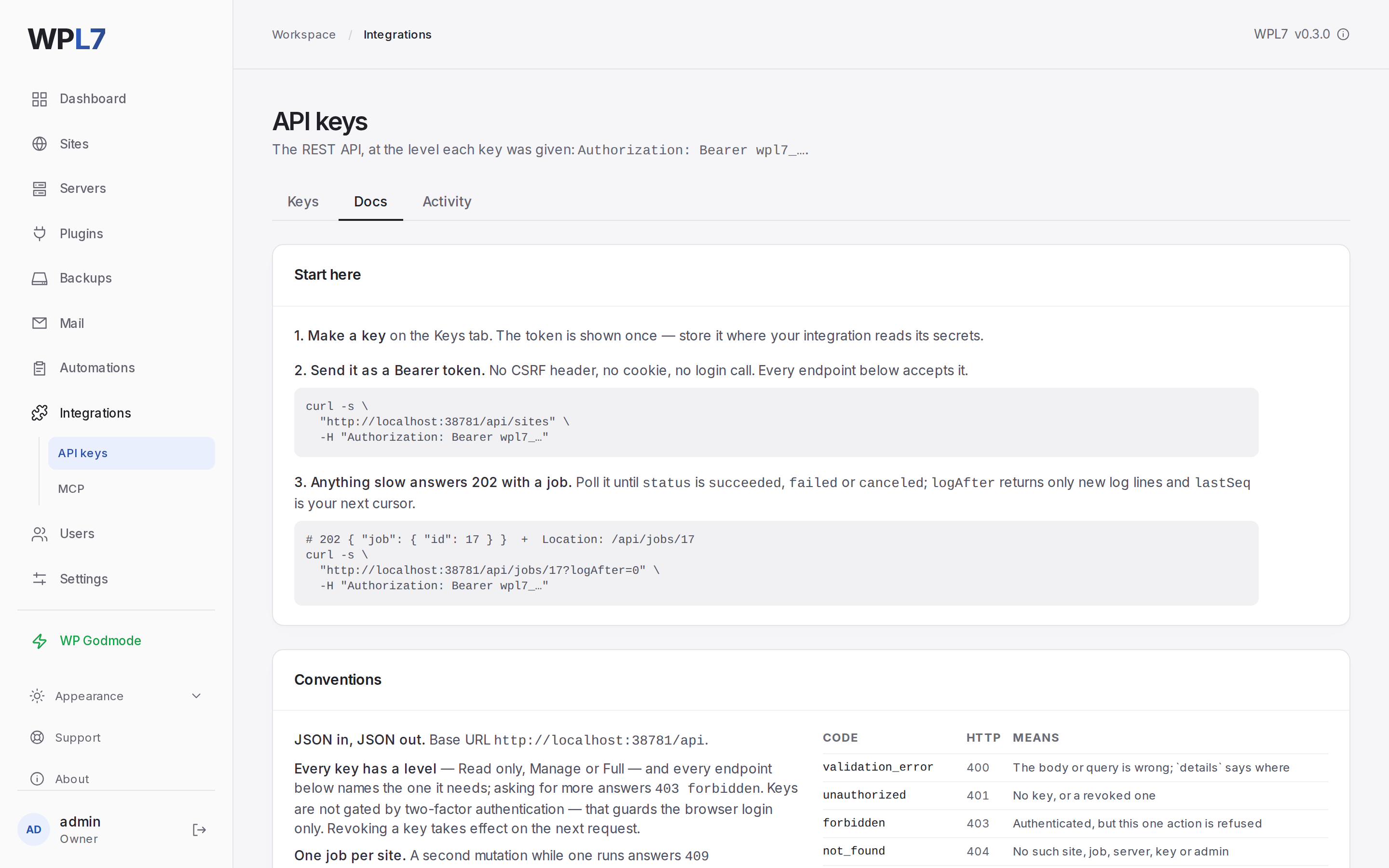1389x868 pixels.
Task: Click the Conventions heading
Action: 338,680
